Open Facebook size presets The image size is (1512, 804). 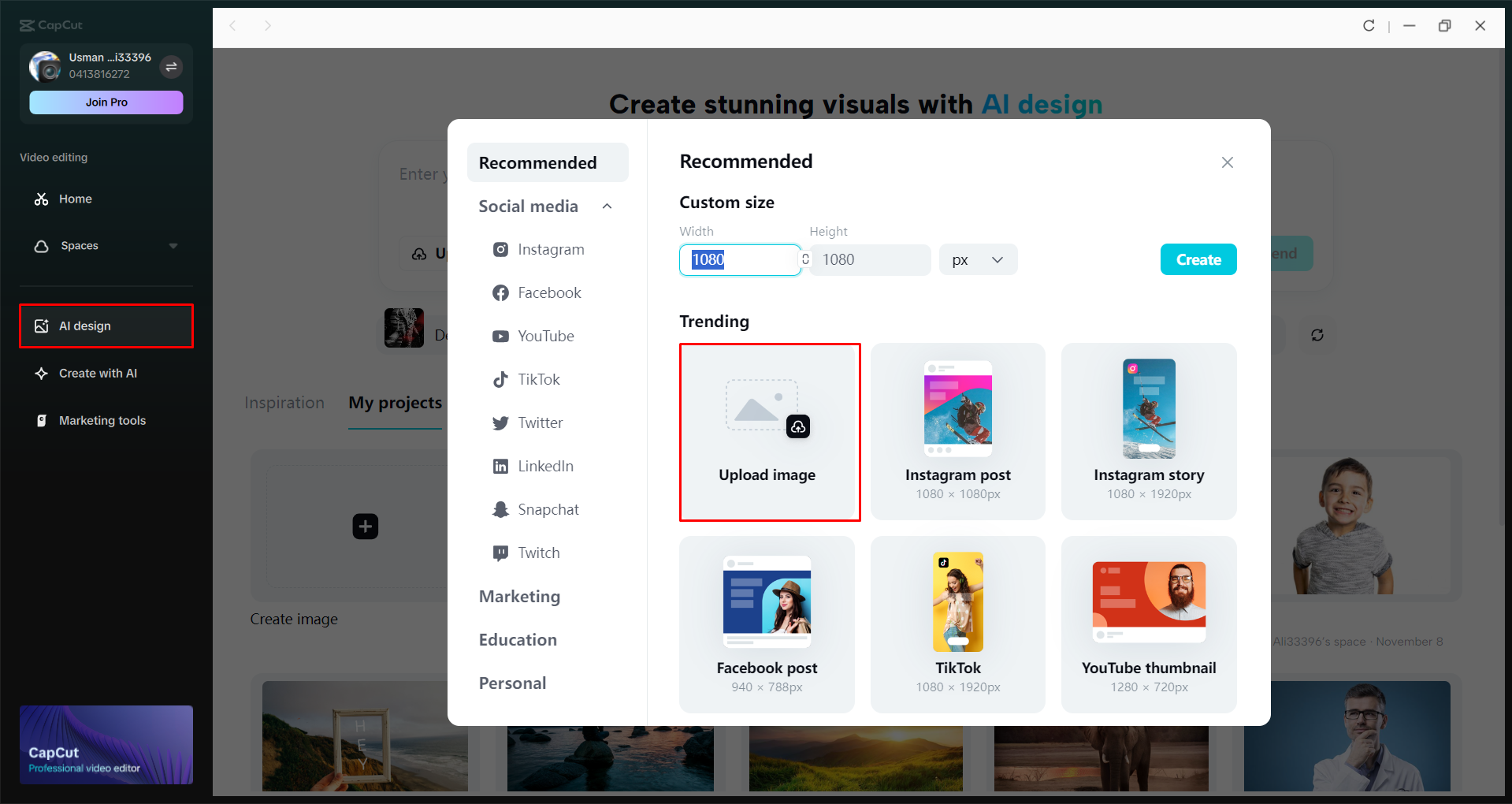(501, 292)
